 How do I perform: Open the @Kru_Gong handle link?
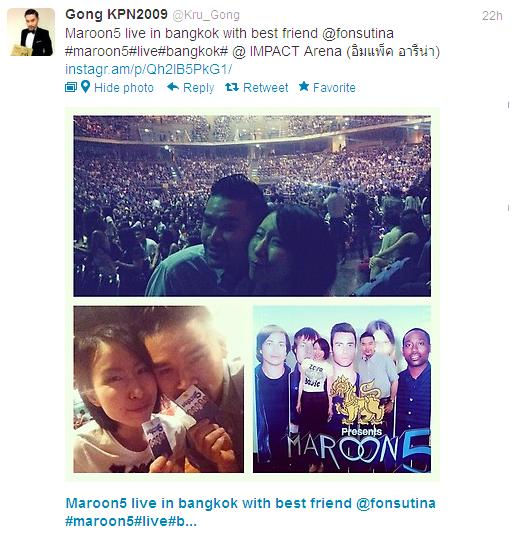[206, 15]
